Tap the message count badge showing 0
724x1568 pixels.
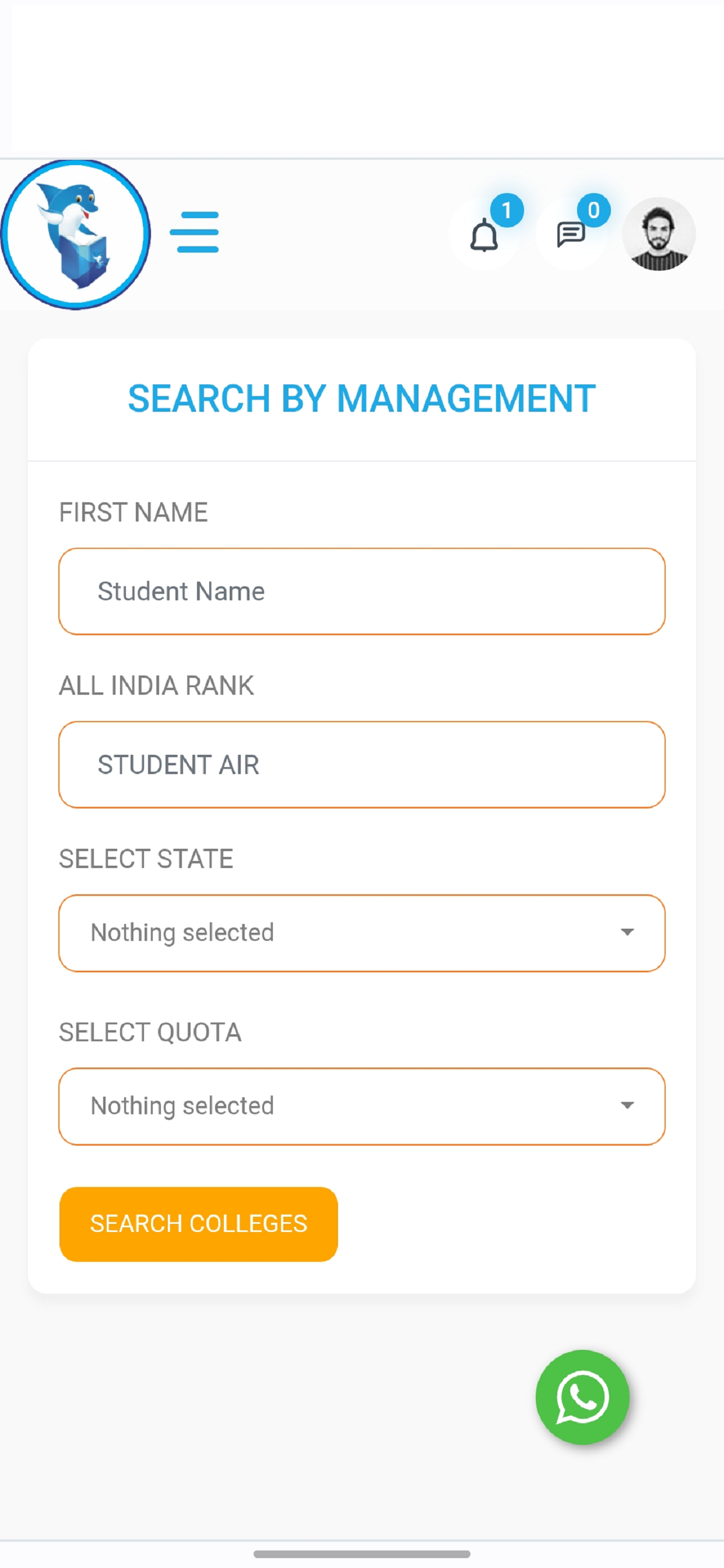click(x=593, y=211)
